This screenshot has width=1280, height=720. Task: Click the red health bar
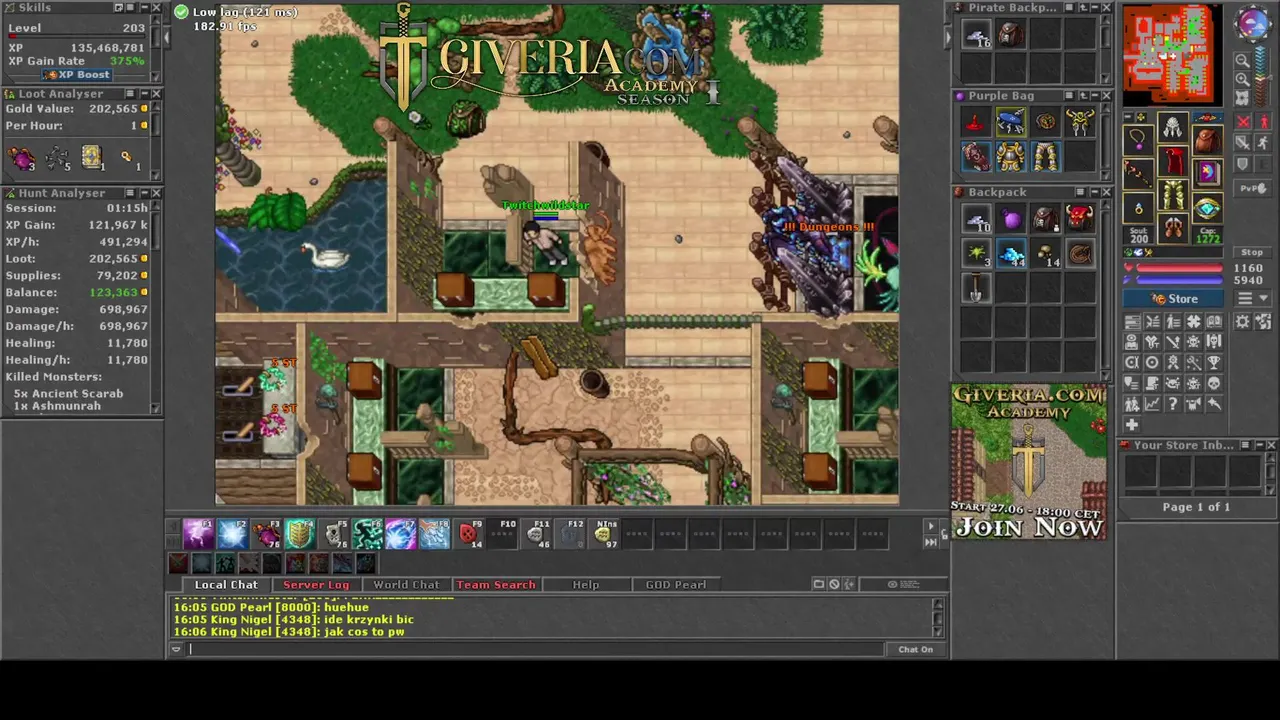point(1180,268)
